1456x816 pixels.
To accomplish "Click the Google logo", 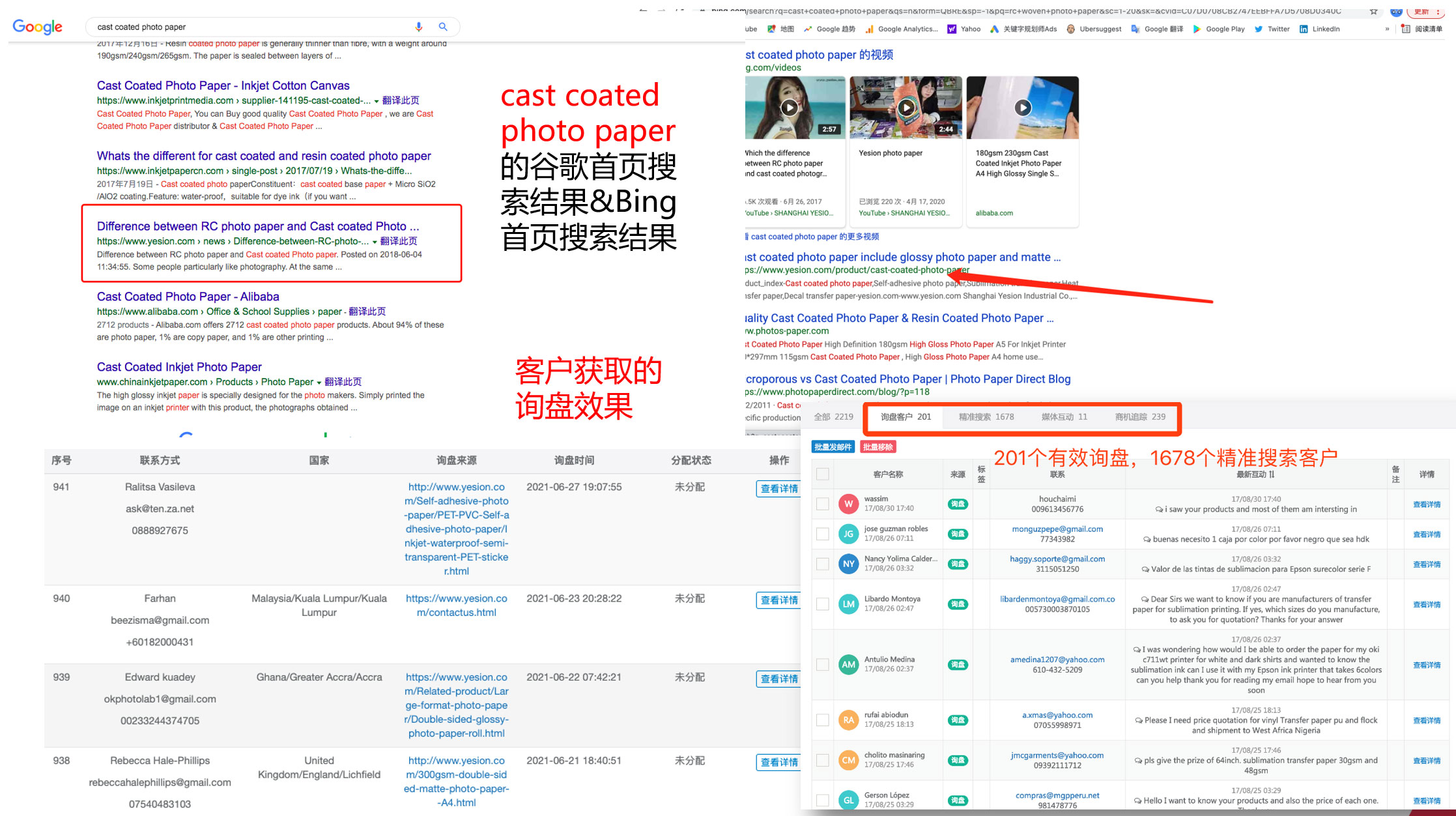I will click(x=38, y=27).
